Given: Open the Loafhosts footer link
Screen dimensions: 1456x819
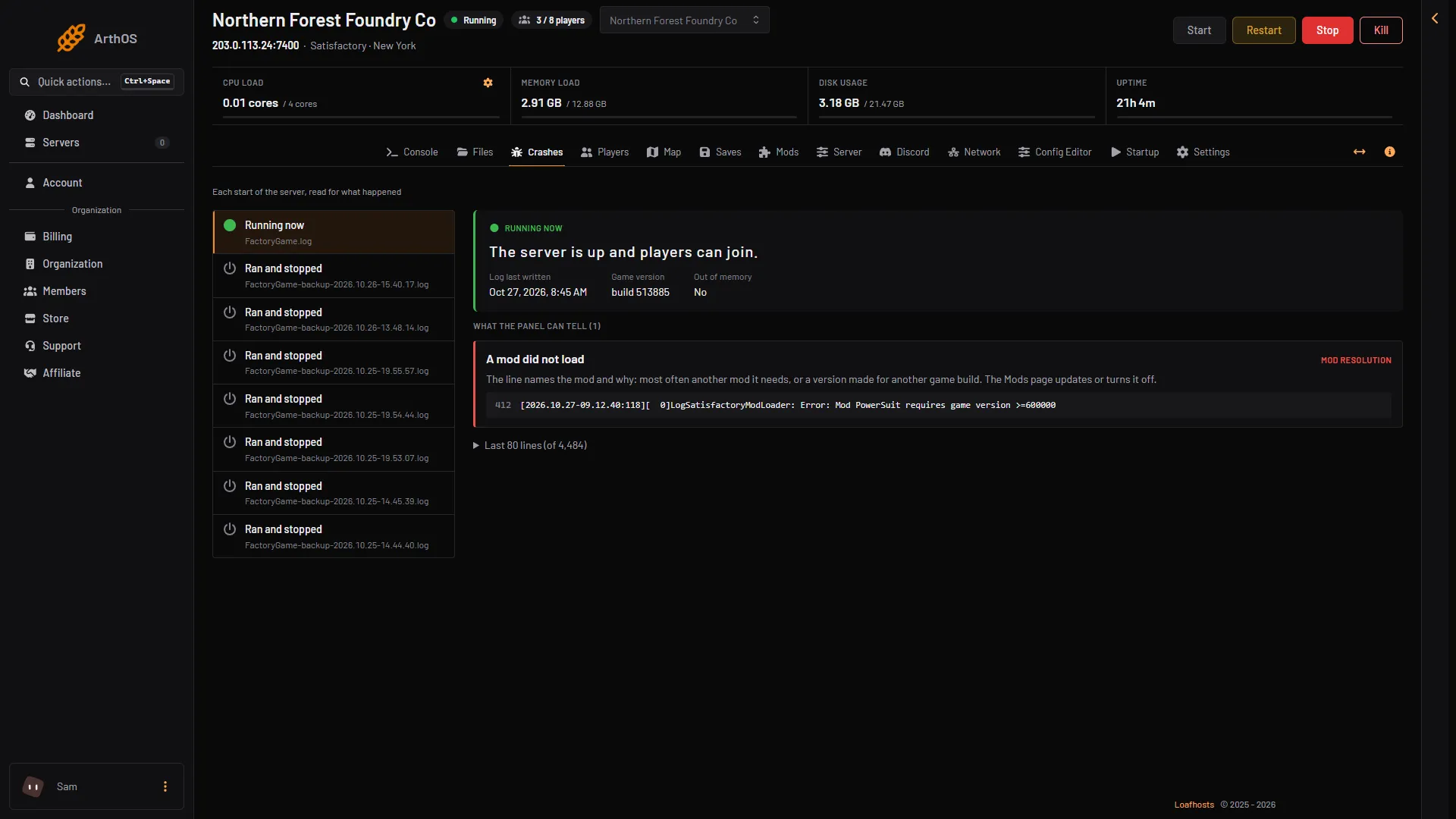Looking at the screenshot, I should click(x=1194, y=805).
